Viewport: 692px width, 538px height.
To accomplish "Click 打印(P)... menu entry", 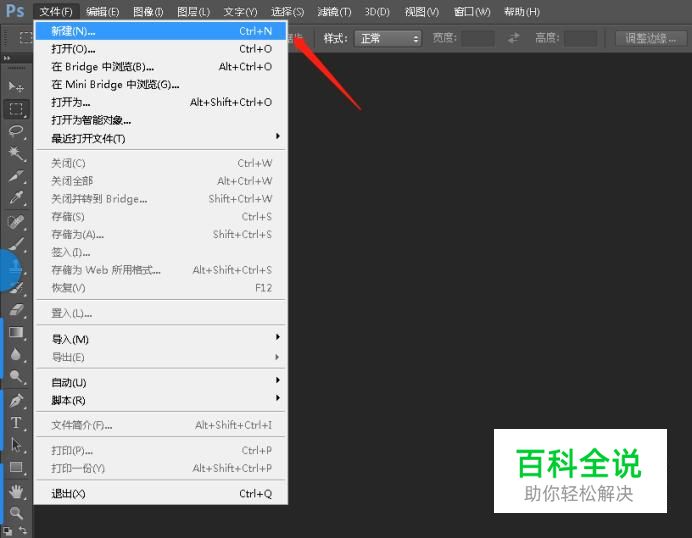I will [x=161, y=450].
